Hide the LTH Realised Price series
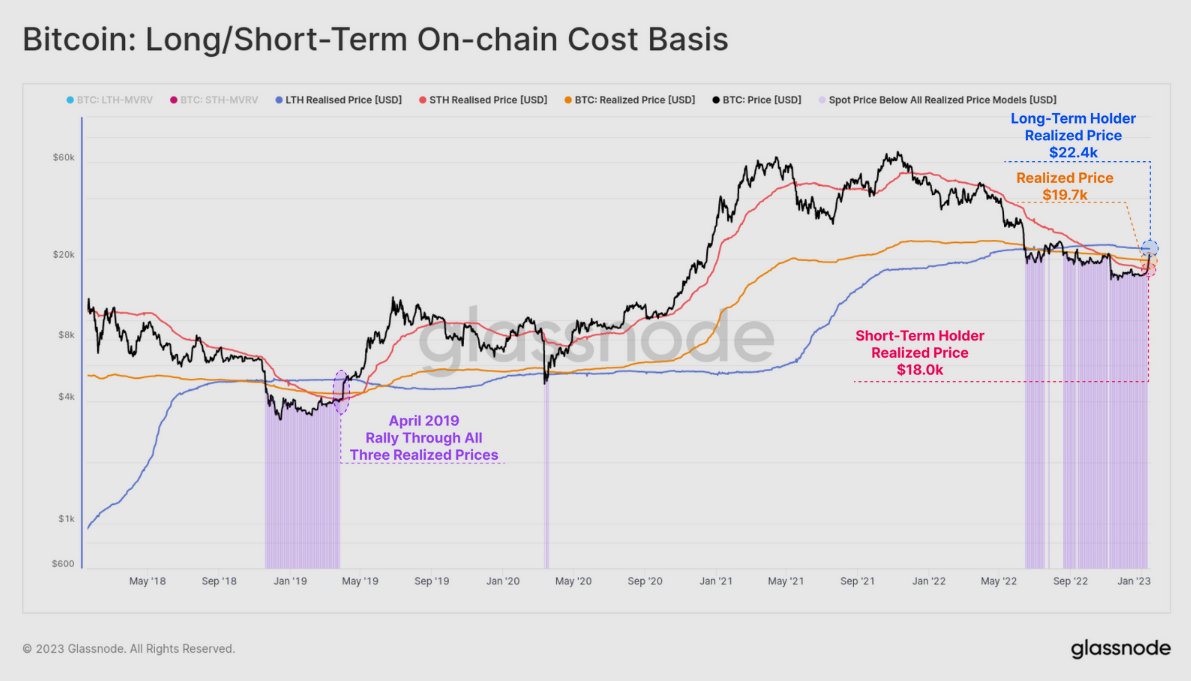This screenshot has width=1191, height=681. pos(335,100)
